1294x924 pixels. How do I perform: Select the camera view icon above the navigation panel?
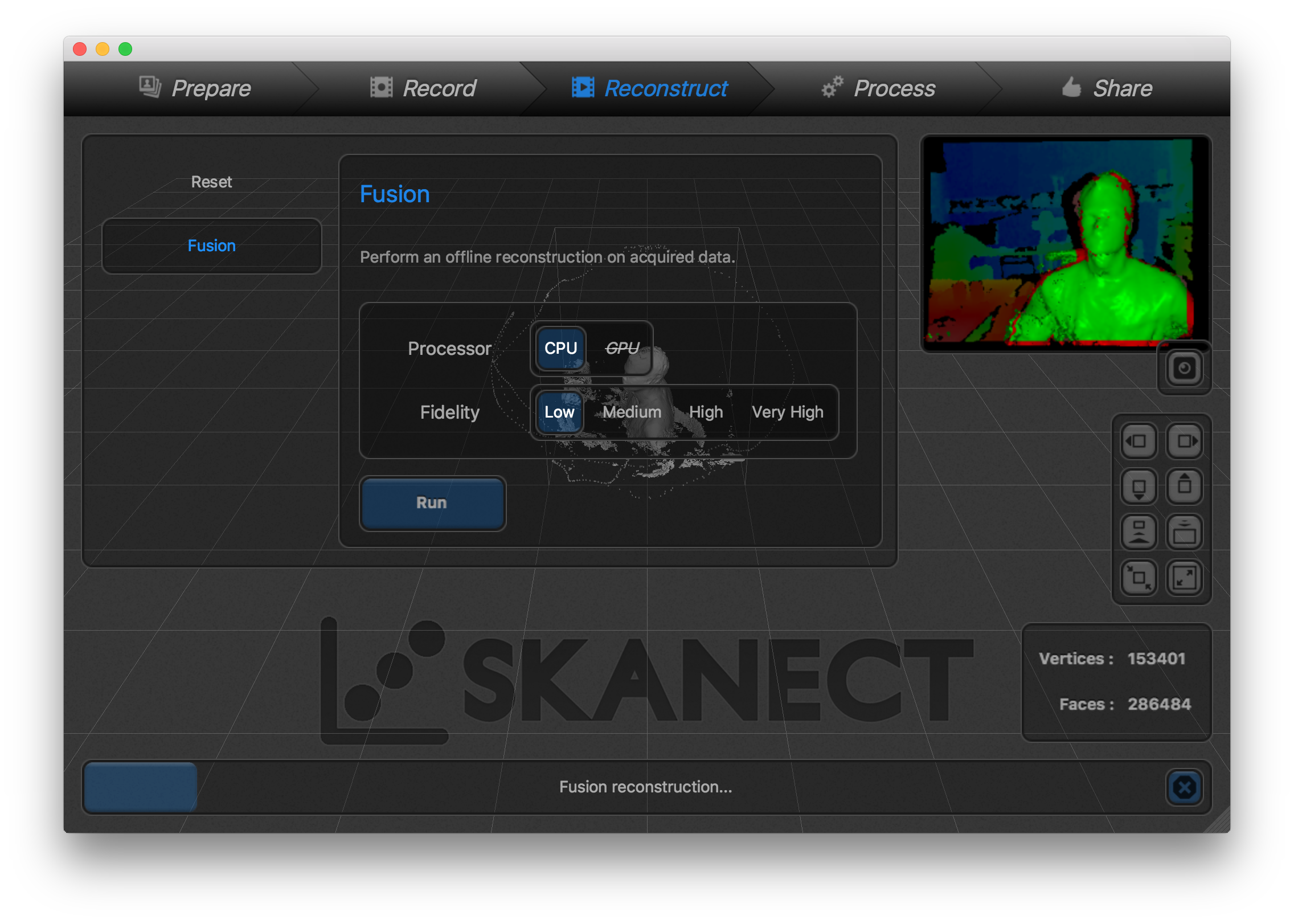coord(1184,368)
